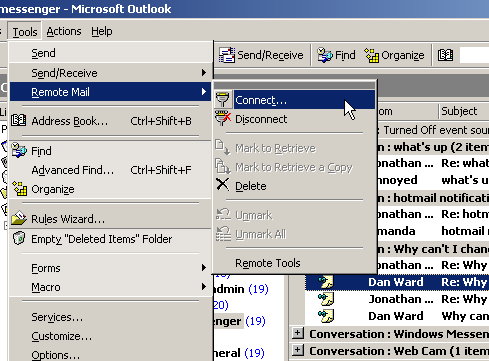Click the highlighted Dan Ward message icon
This screenshot has height=361, width=489.
(x=326, y=282)
